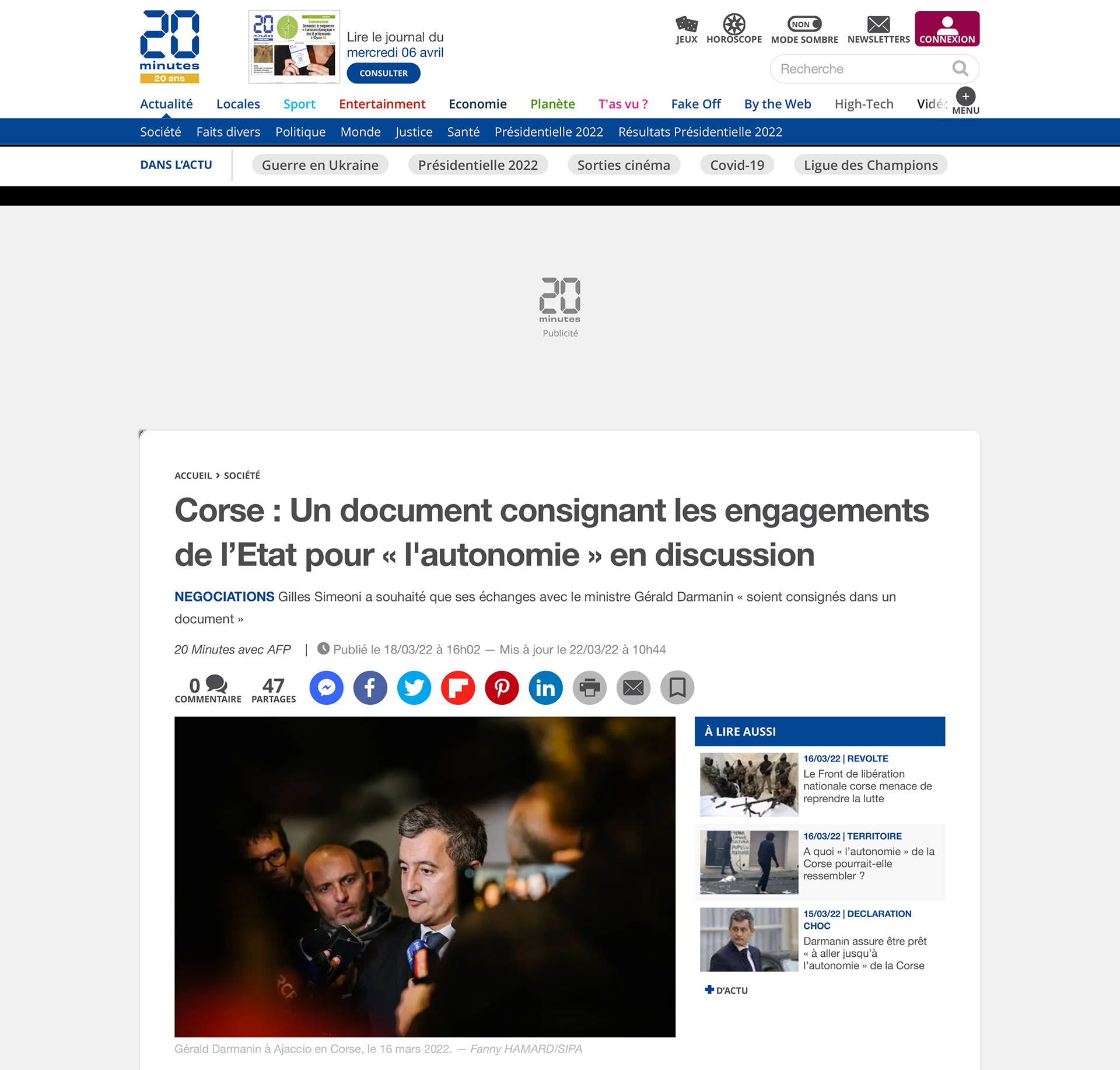Select the Entertainment tab
The image size is (1120, 1070).
(x=382, y=104)
